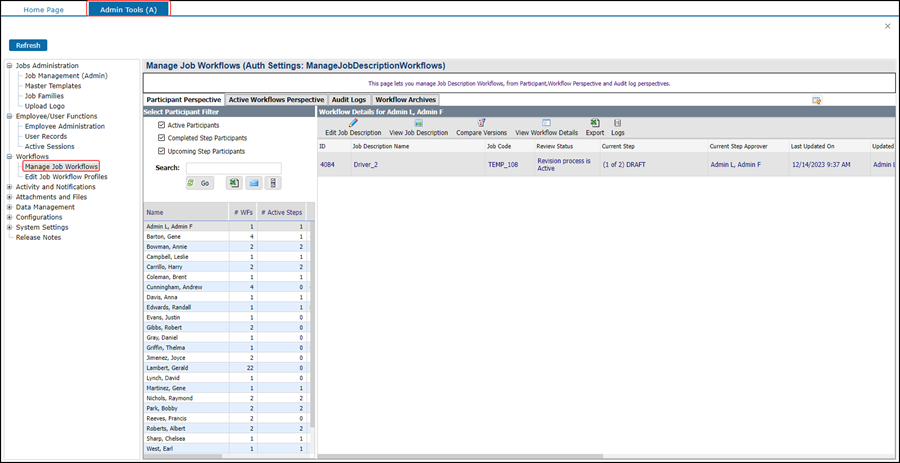Toggle Completed Step Participants checkbox

pos(162,138)
